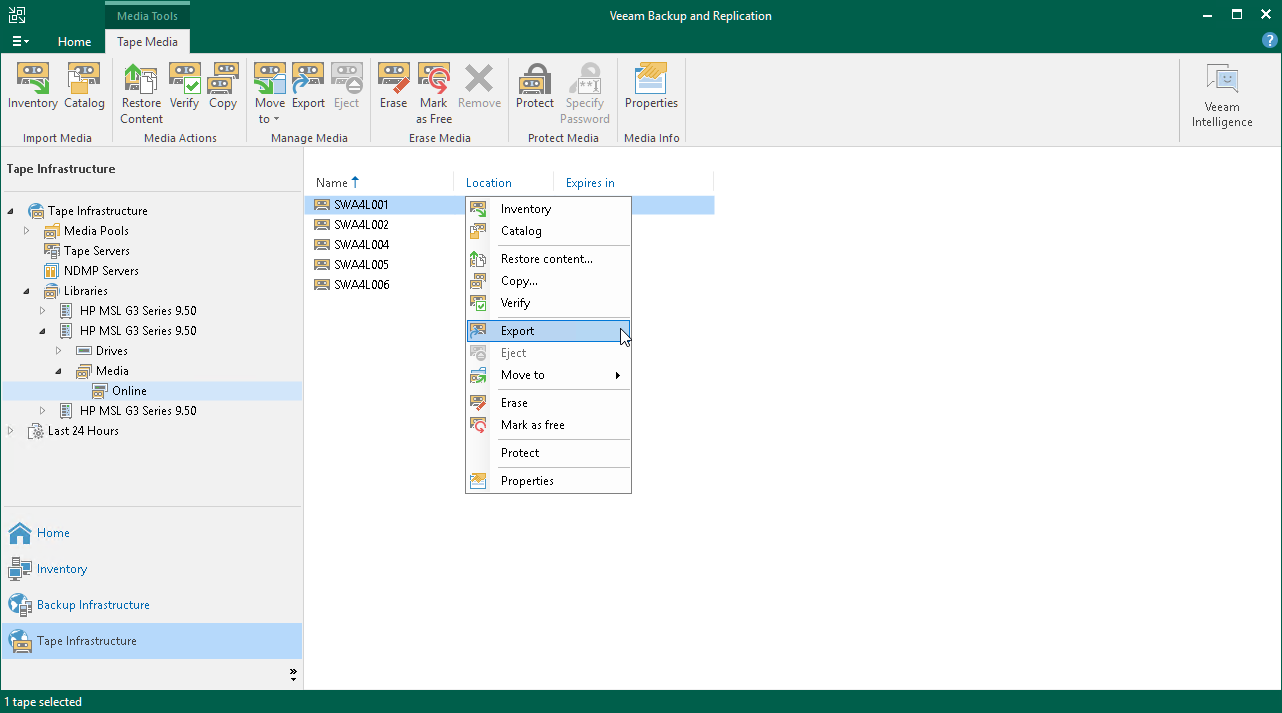Click the Catalog ribbon button
Screen dimensions: 1282x713
point(84,87)
